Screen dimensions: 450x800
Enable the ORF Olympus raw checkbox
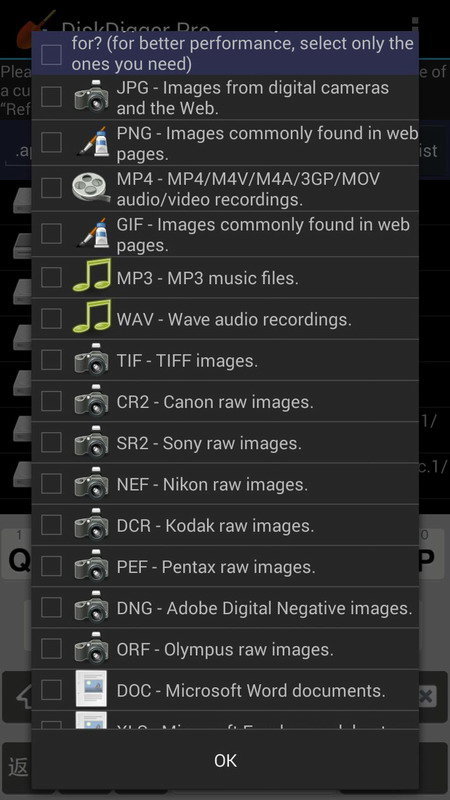point(52,649)
